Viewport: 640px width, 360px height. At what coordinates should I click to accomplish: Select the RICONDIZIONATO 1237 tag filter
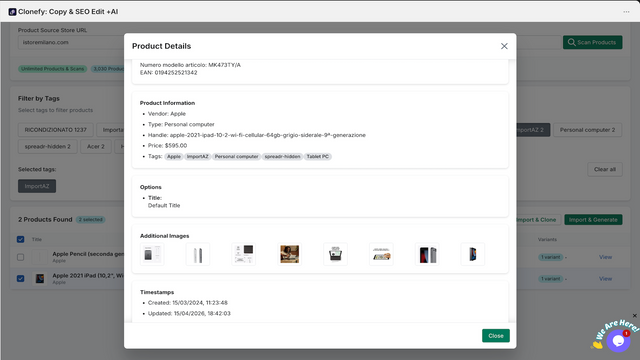click(56, 130)
